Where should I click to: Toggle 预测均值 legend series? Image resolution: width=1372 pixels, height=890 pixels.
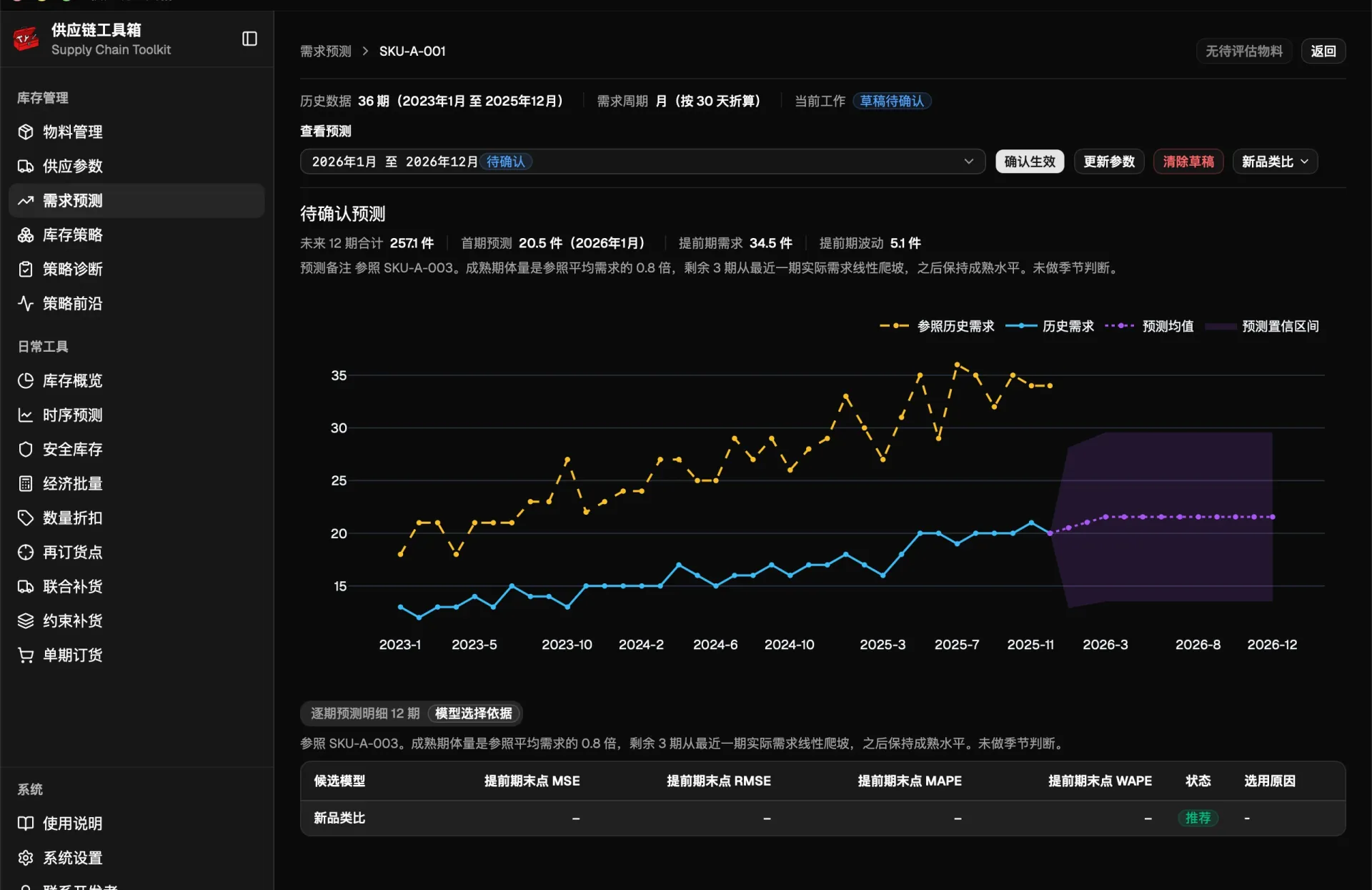(x=1149, y=326)
